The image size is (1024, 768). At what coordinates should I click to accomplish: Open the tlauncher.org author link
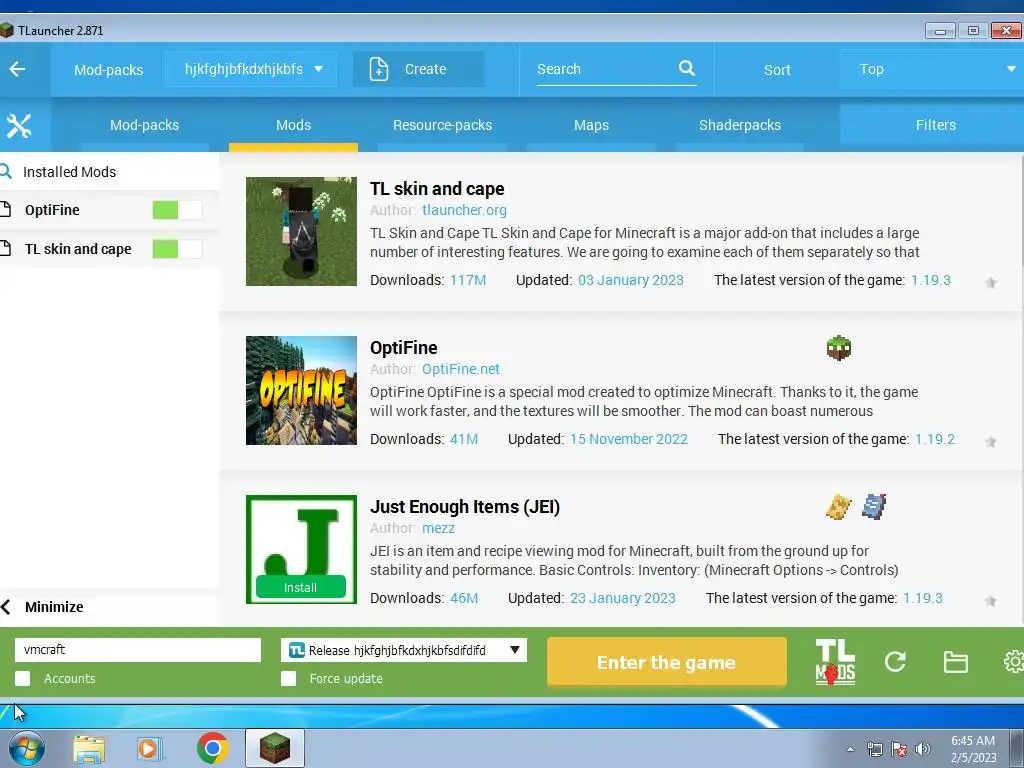(464, 210)
